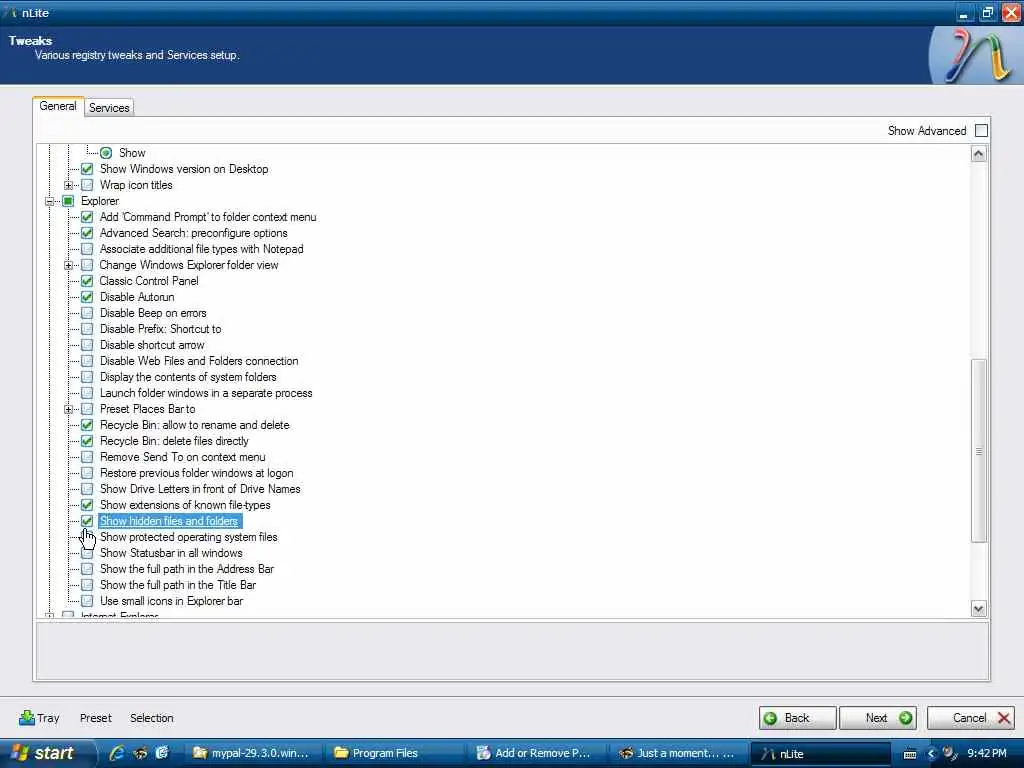Check Associate additional file types with Notepad

(87, 249)
